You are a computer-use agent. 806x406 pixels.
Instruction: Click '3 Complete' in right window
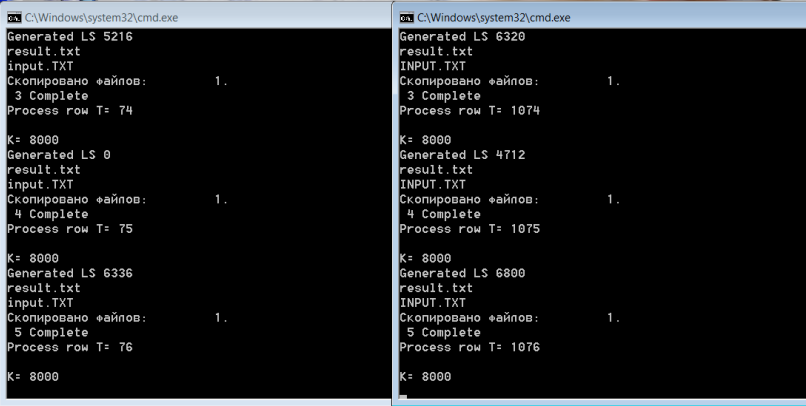point(444,96)
